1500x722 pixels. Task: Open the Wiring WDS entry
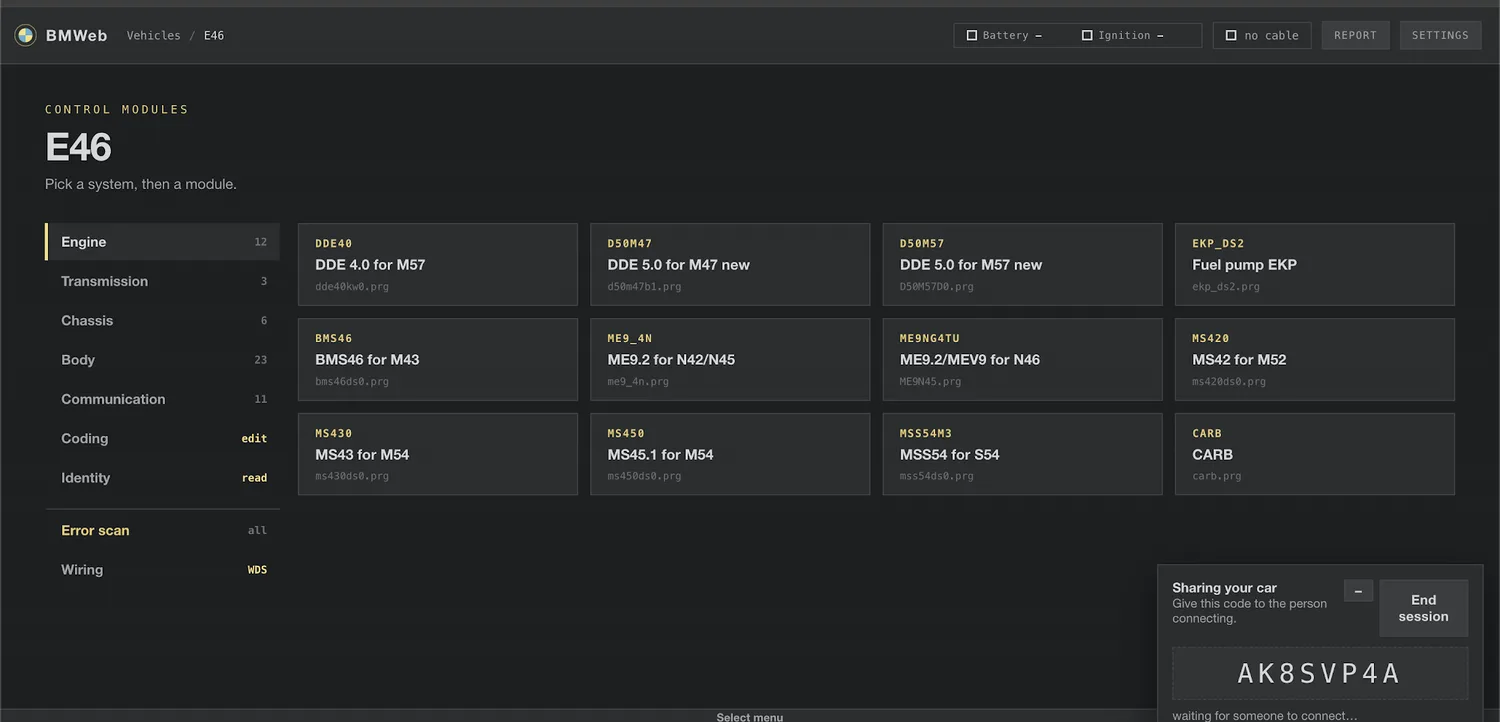162,570
